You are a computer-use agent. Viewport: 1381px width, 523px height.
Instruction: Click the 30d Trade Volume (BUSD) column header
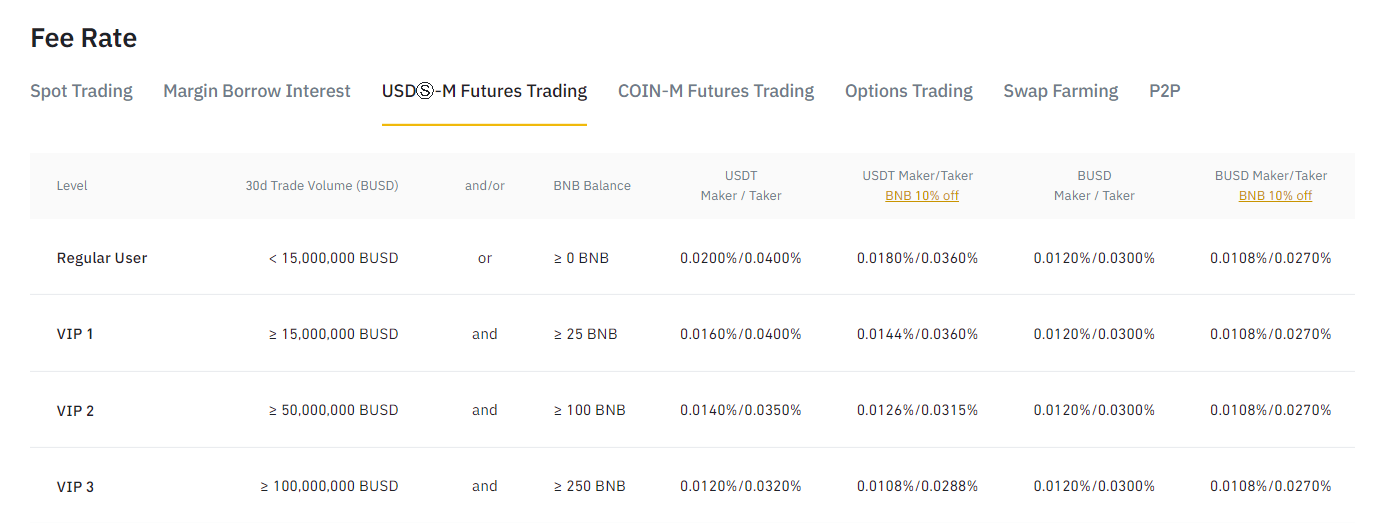click(x=322, y=186)
